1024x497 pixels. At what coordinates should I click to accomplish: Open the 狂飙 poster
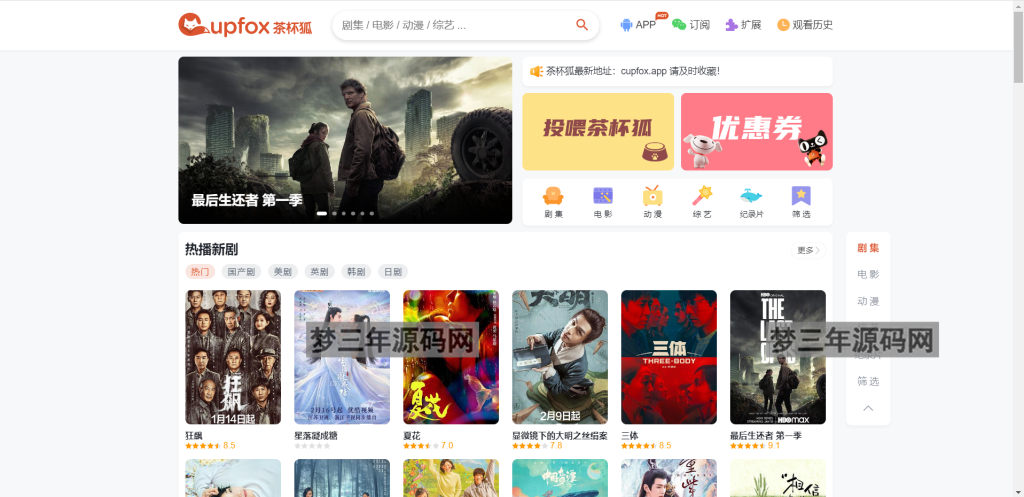click(x=233, y=357)
